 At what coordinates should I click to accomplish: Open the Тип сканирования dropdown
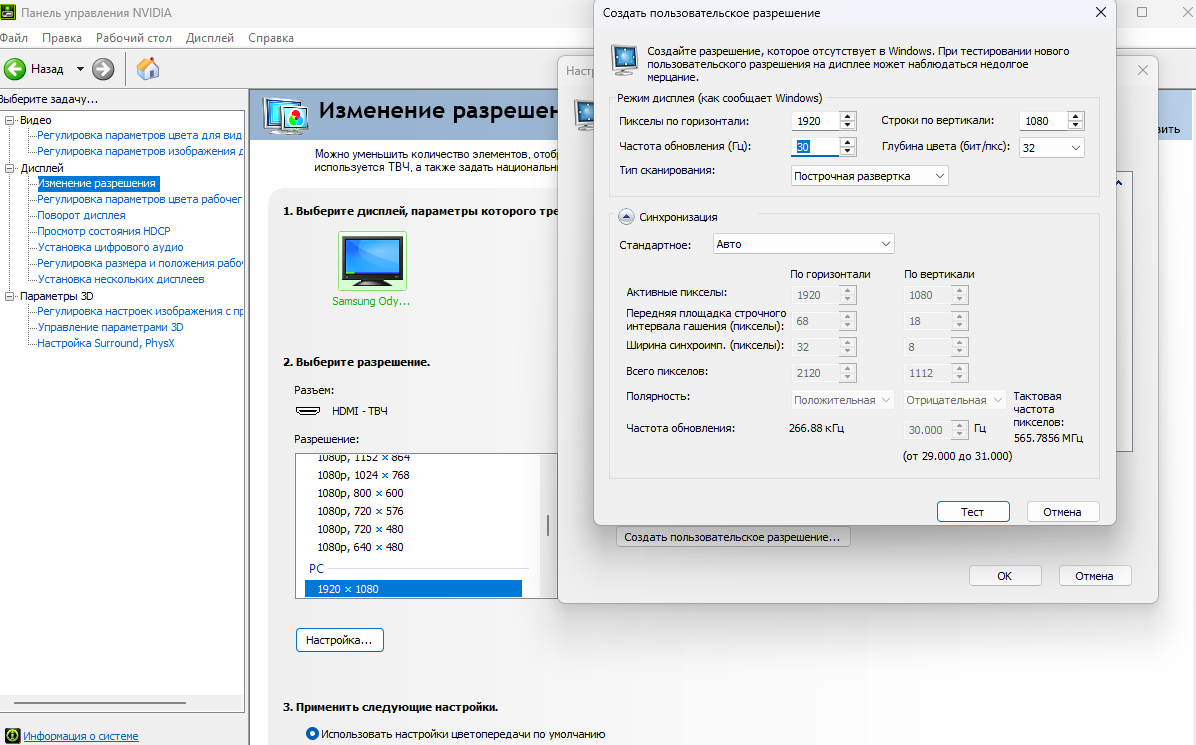869,176
